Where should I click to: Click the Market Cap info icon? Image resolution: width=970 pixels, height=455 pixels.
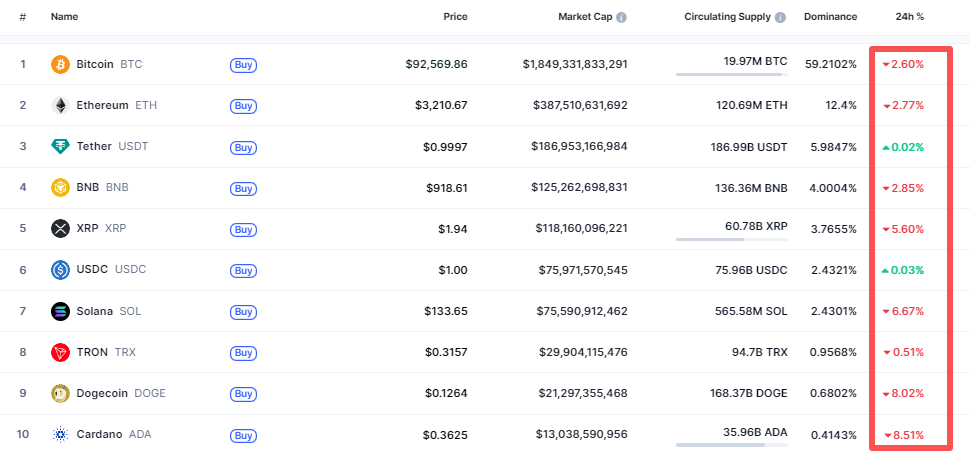(622, 17)
